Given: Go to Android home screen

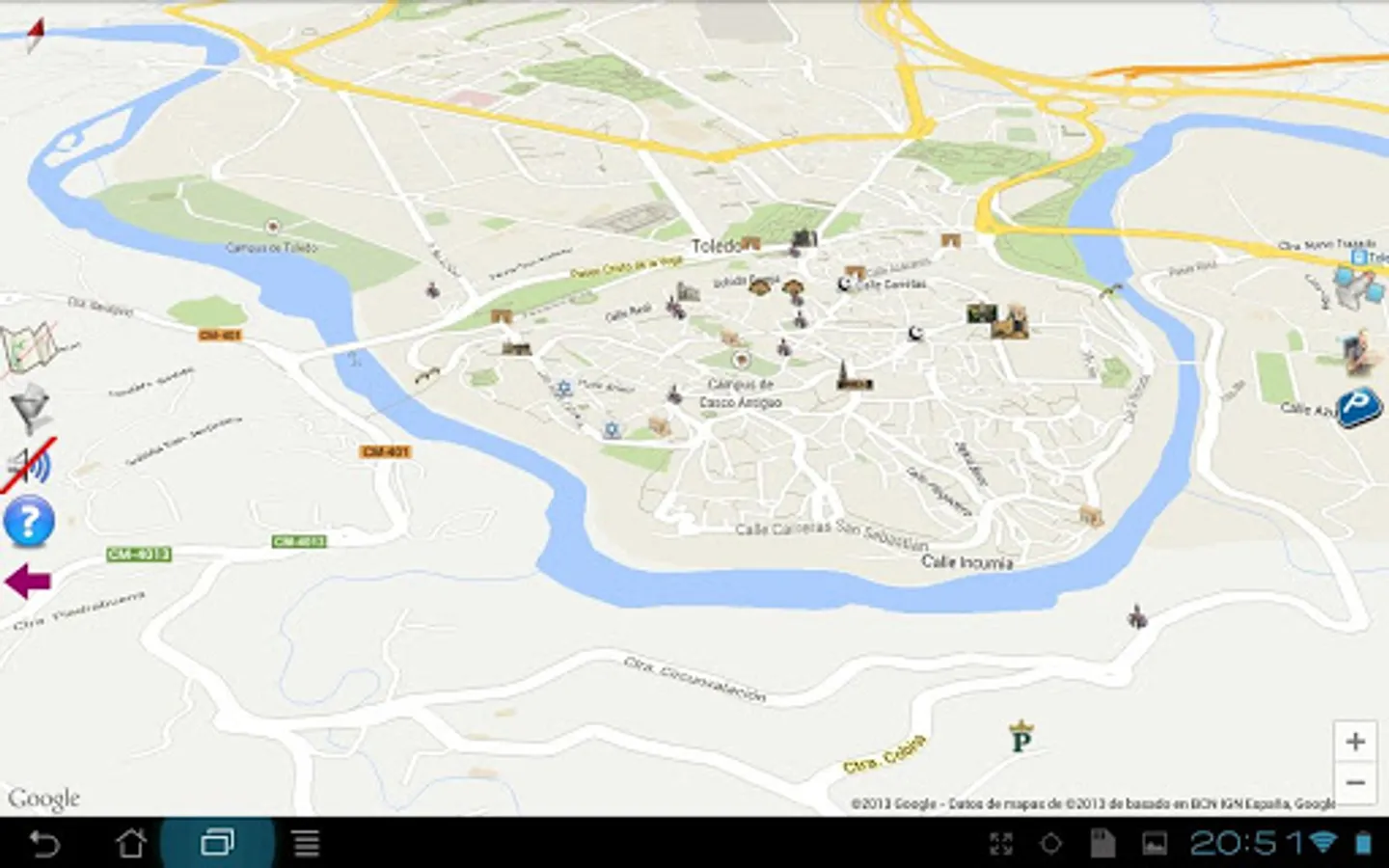Looking at the screenshot, I should tap(131, 844).
